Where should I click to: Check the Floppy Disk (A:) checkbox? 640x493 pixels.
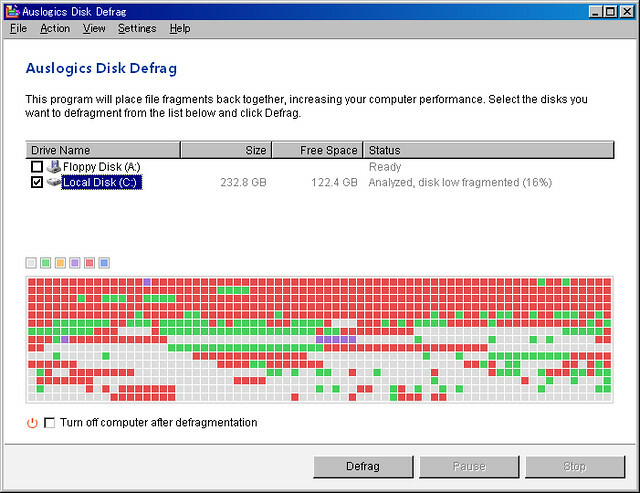[x=37, y=167]
